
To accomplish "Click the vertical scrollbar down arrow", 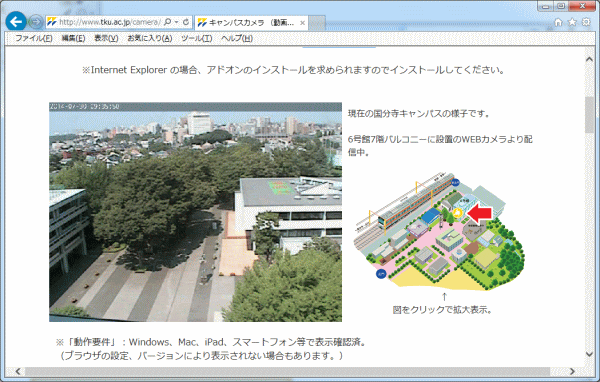I will tap(589, 354).
